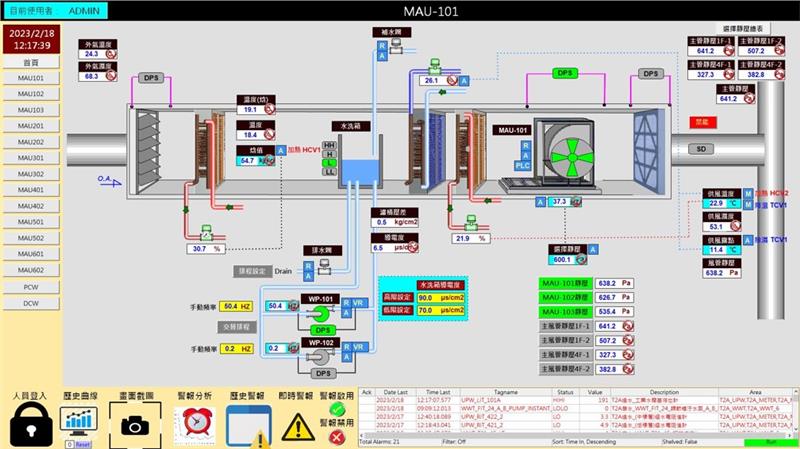Screen dimensions: 800x449
Task: Click trend icon next to conductivity 6.5
Action: (x=413, y=247)
